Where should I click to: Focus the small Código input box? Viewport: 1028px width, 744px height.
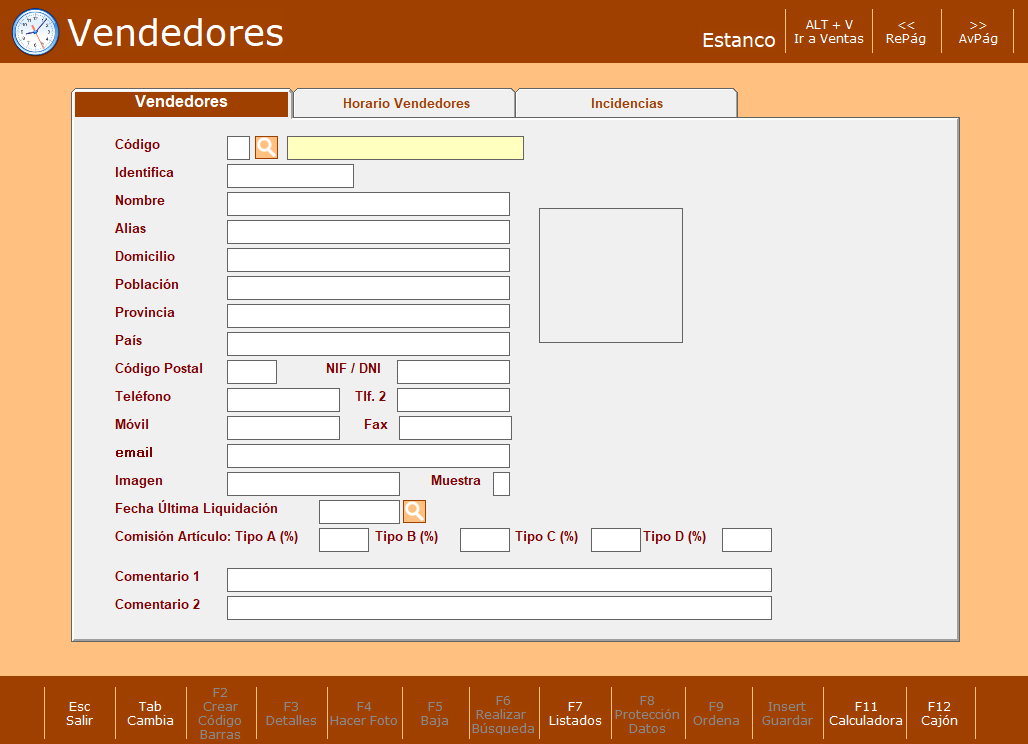tap(238, 147)
